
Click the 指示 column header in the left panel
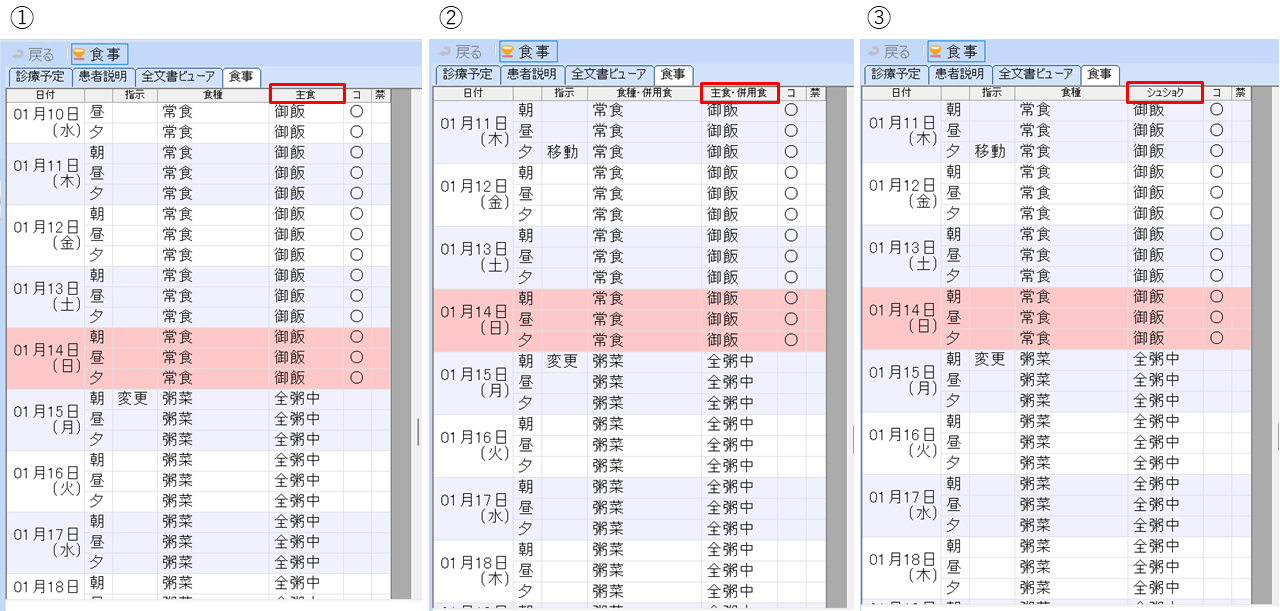point(135,94)
